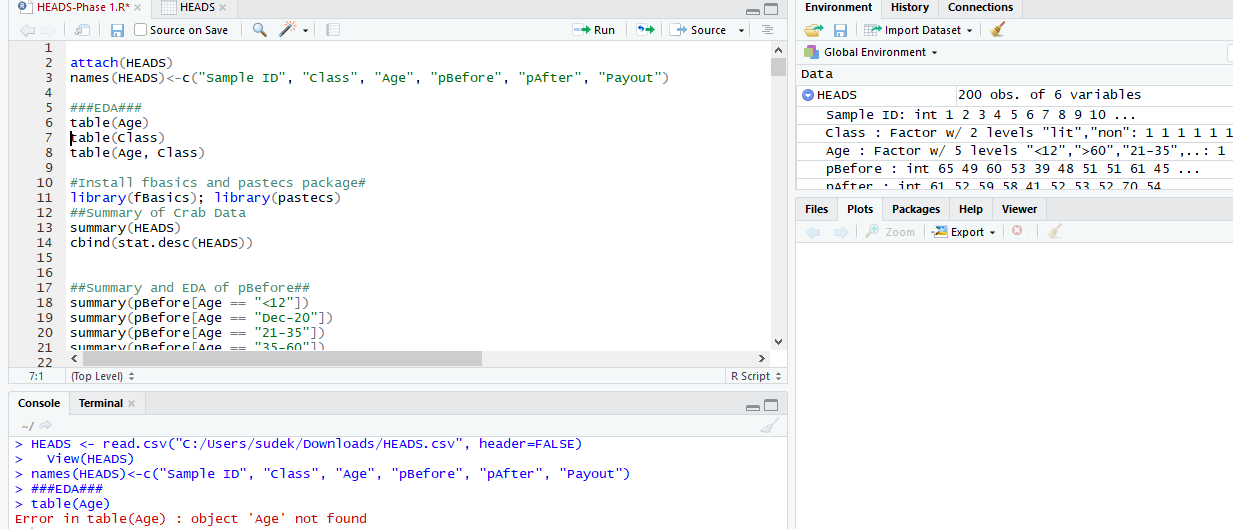Re-run previous code region
The width and height of the screenshot is (1233, 529).
click(x=645, y=30)
